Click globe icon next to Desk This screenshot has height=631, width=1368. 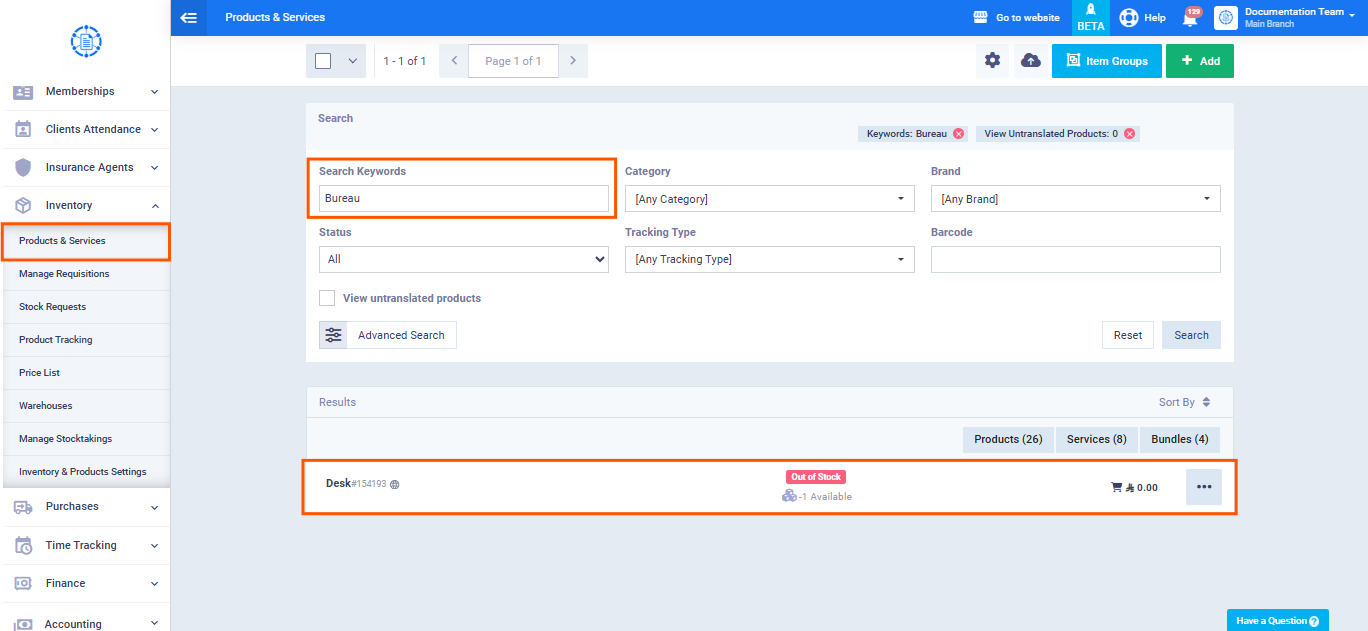(395, 484)
